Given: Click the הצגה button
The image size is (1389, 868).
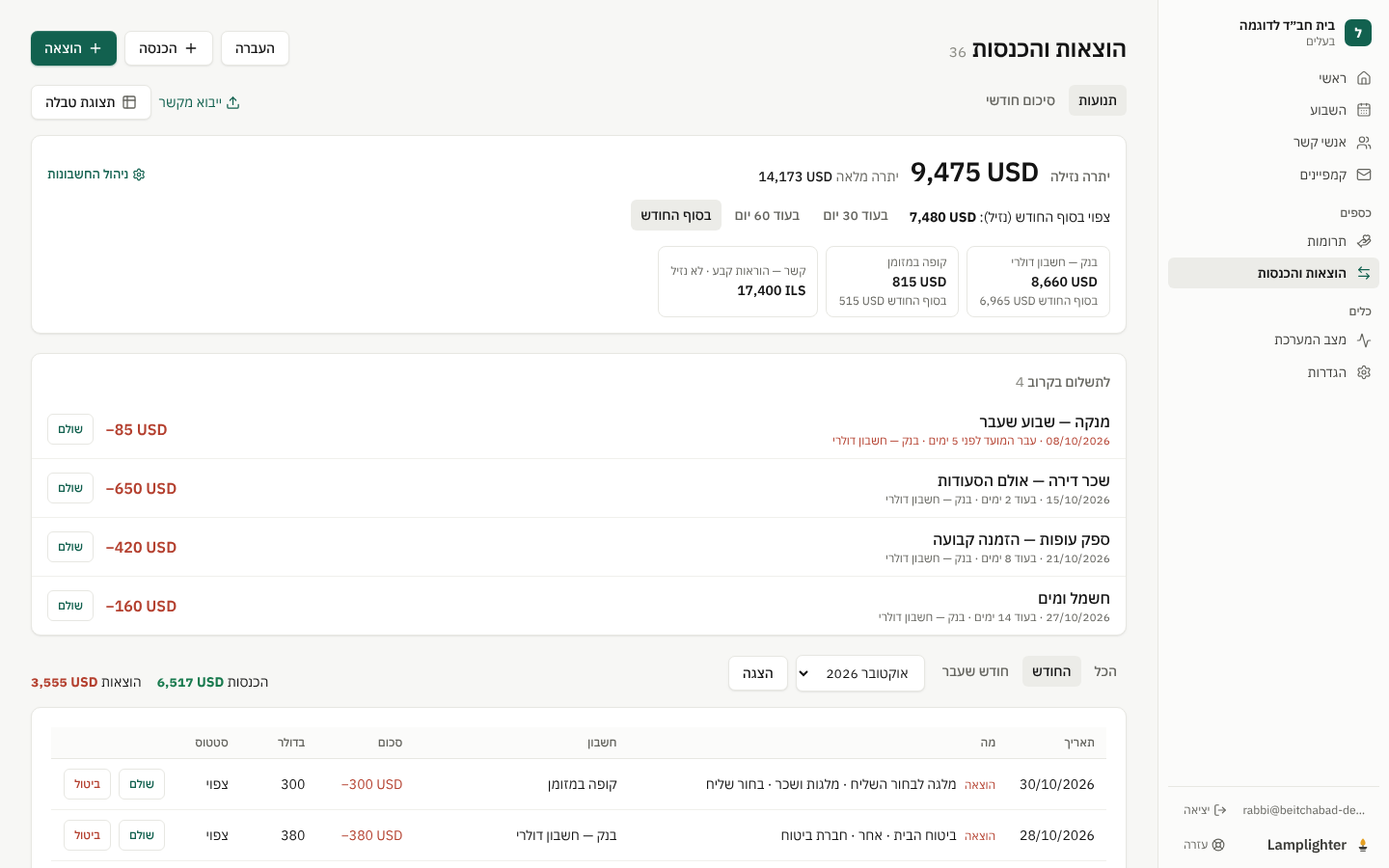Looking at the screenshot, I should tap(758, 673).
